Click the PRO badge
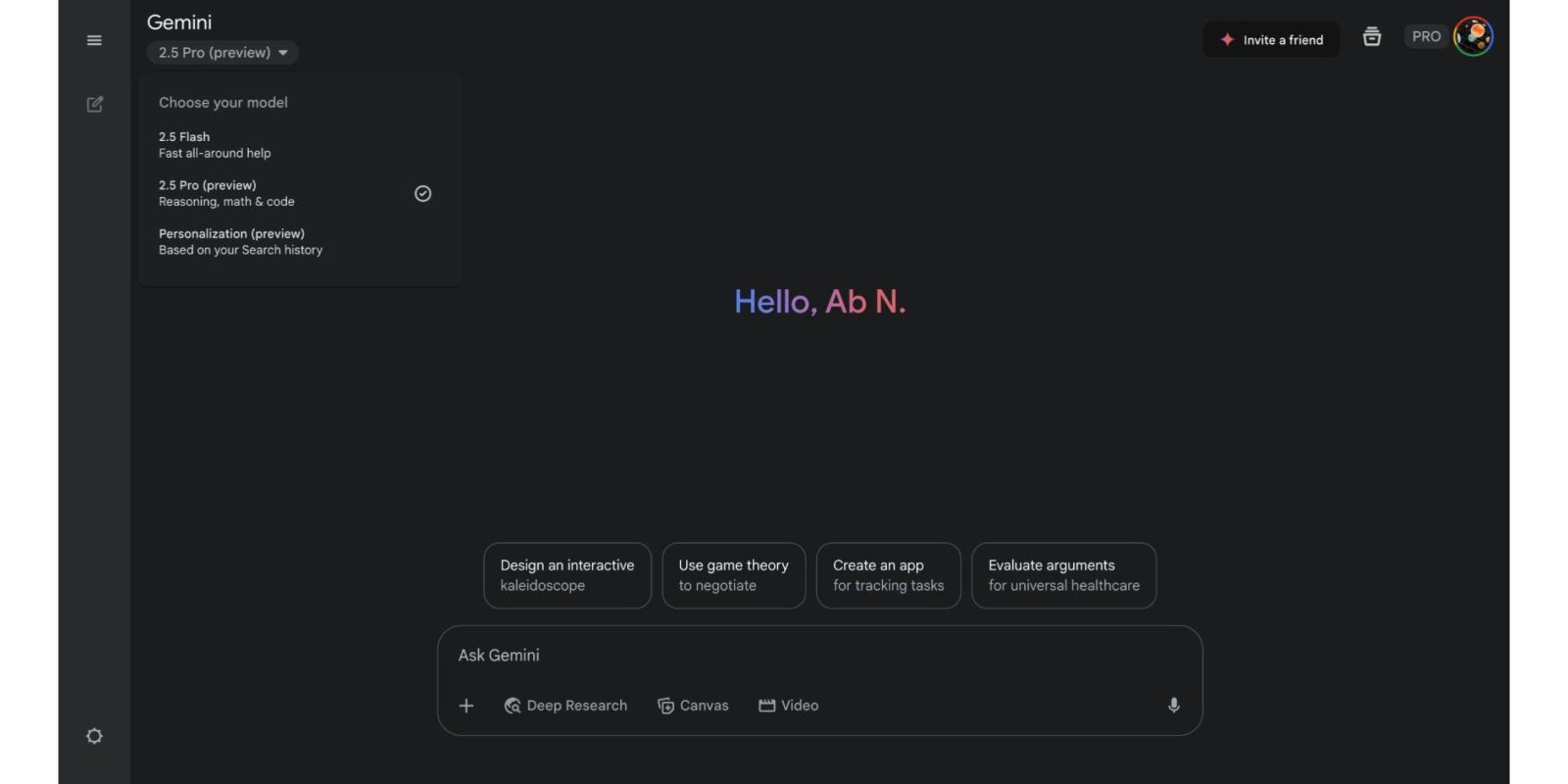 [x=1426, y=37]
